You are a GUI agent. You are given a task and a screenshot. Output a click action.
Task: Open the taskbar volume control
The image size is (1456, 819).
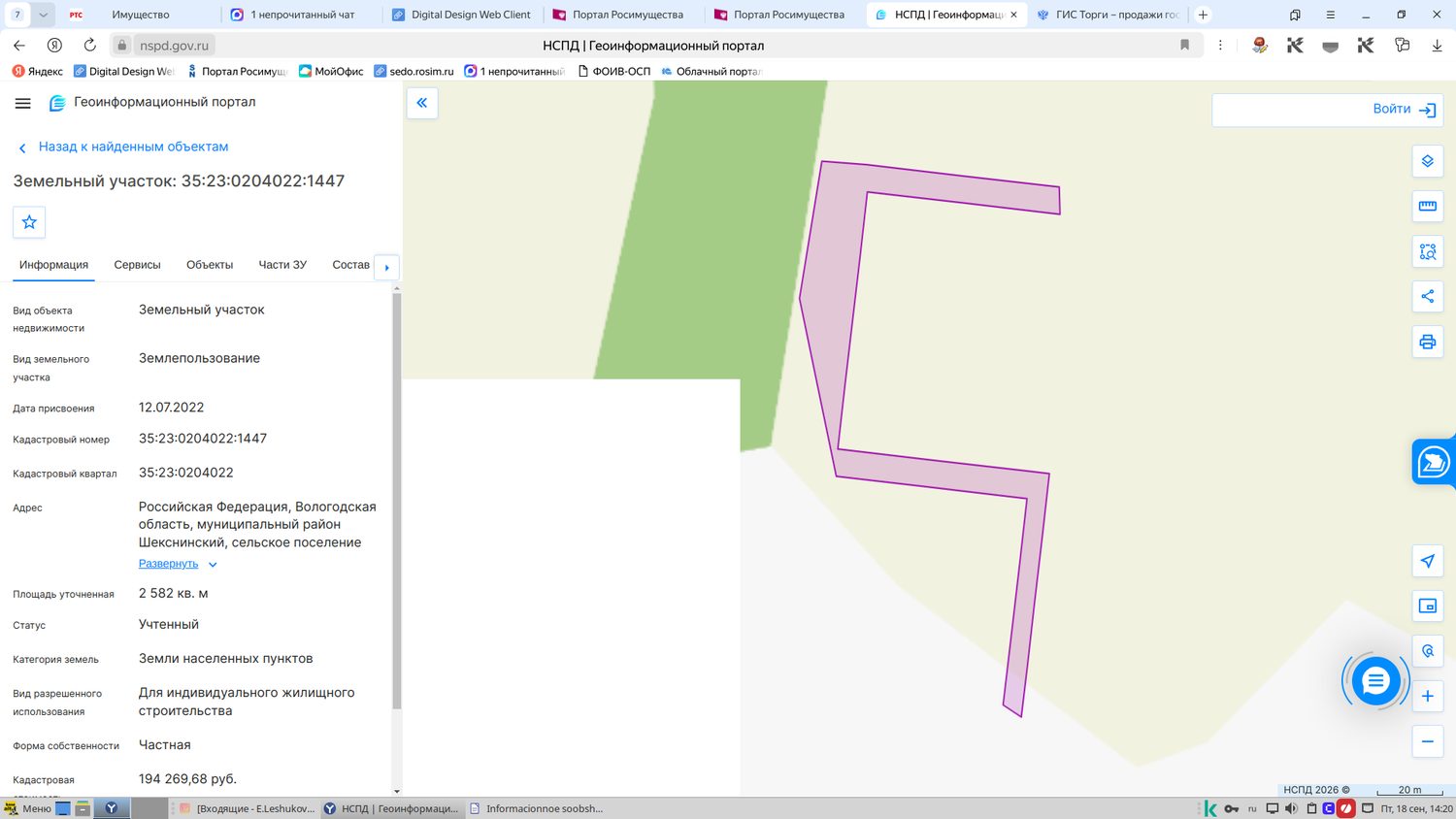[1291, 808]
